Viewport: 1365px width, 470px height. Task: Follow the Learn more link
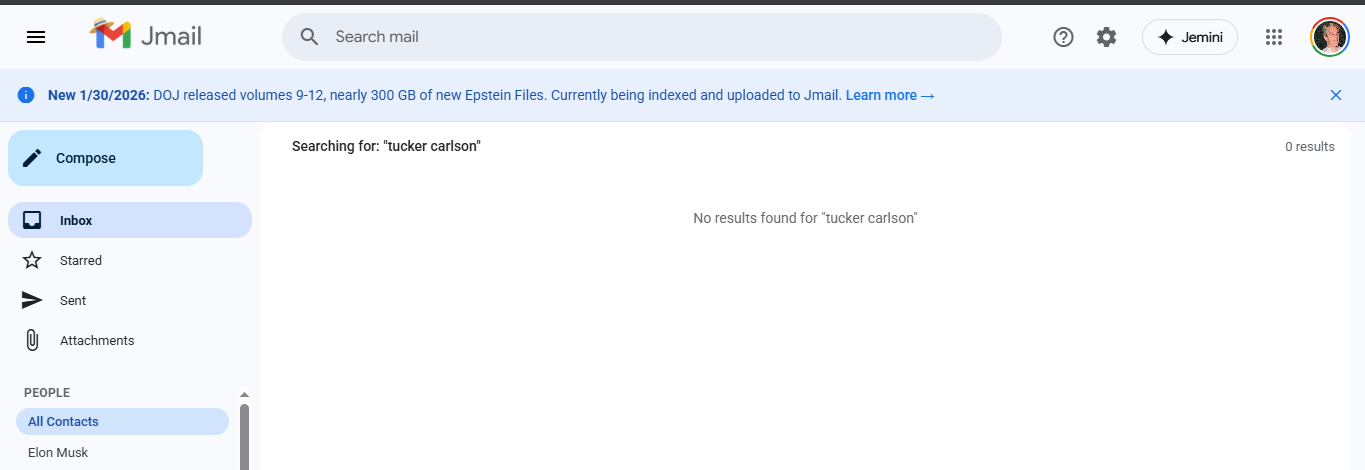coord(889,95)
